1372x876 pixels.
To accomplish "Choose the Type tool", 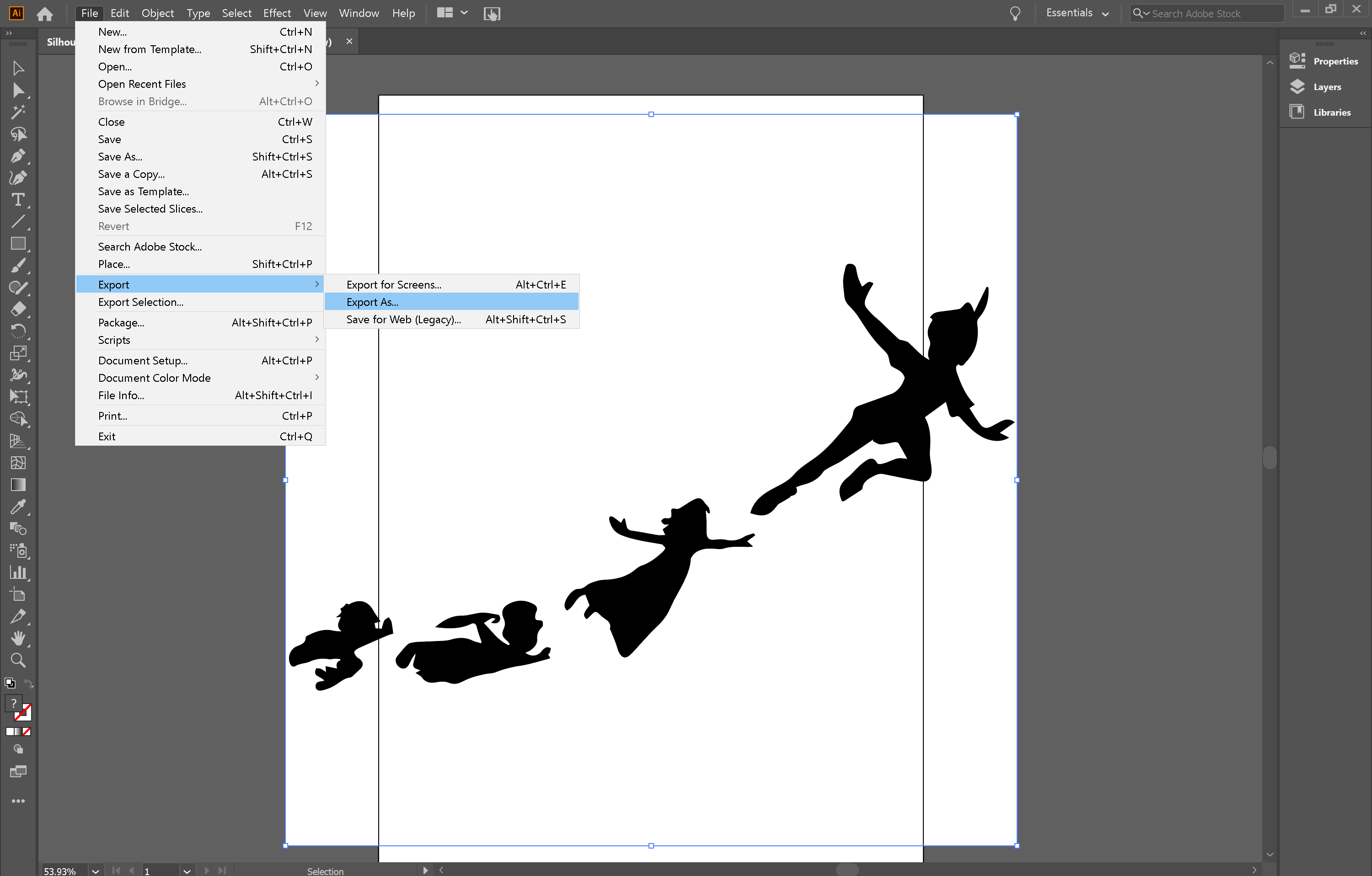I will tap(18, 199).
